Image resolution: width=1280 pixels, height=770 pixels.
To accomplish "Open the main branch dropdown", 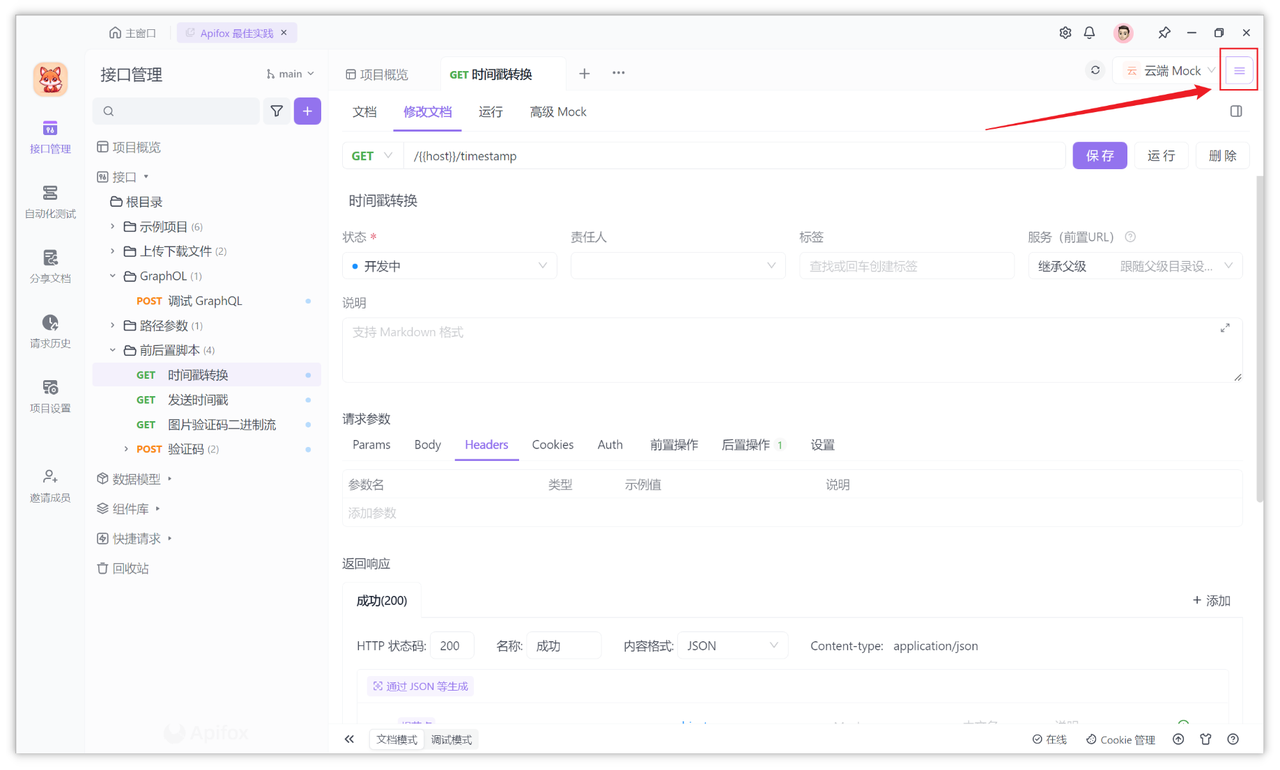I will [290, 74].
